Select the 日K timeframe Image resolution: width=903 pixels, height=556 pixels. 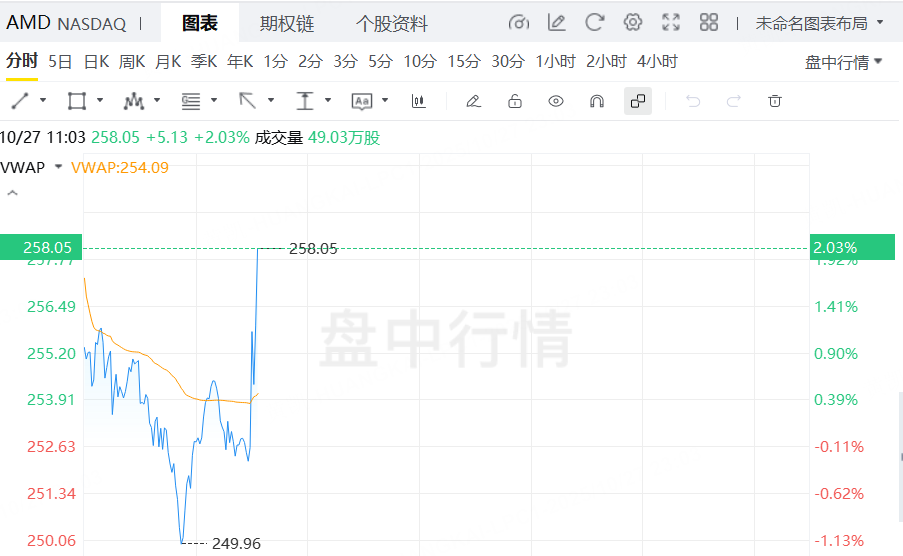[x=96, y=61]
